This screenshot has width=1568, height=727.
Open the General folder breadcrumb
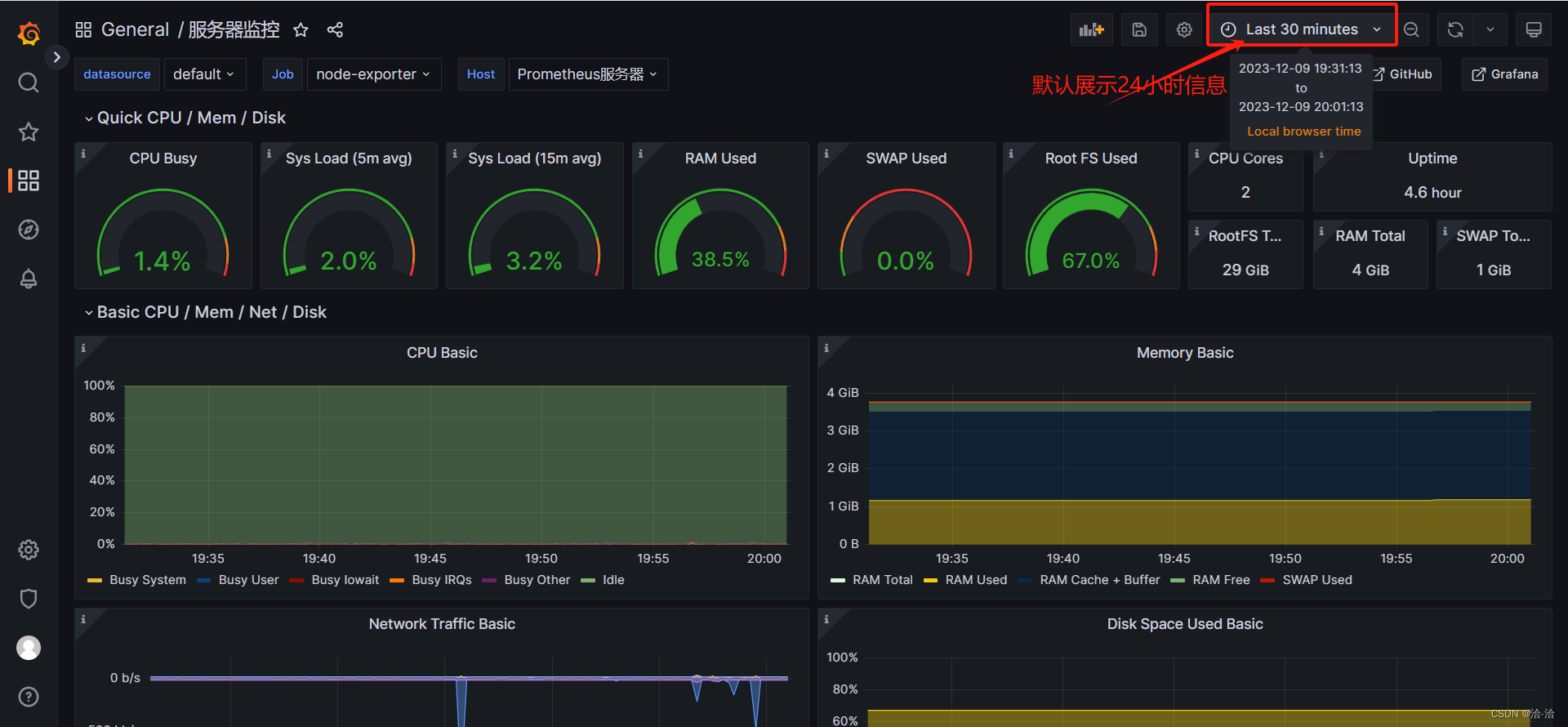pos(135,30)
